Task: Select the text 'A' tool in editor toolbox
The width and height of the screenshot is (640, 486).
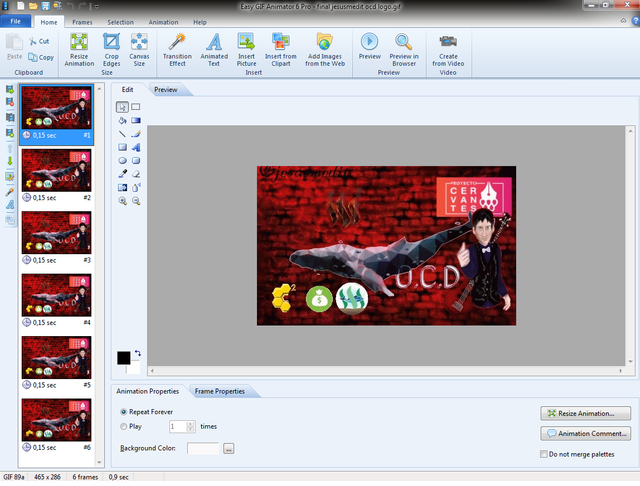Action: tap(136, 147)
